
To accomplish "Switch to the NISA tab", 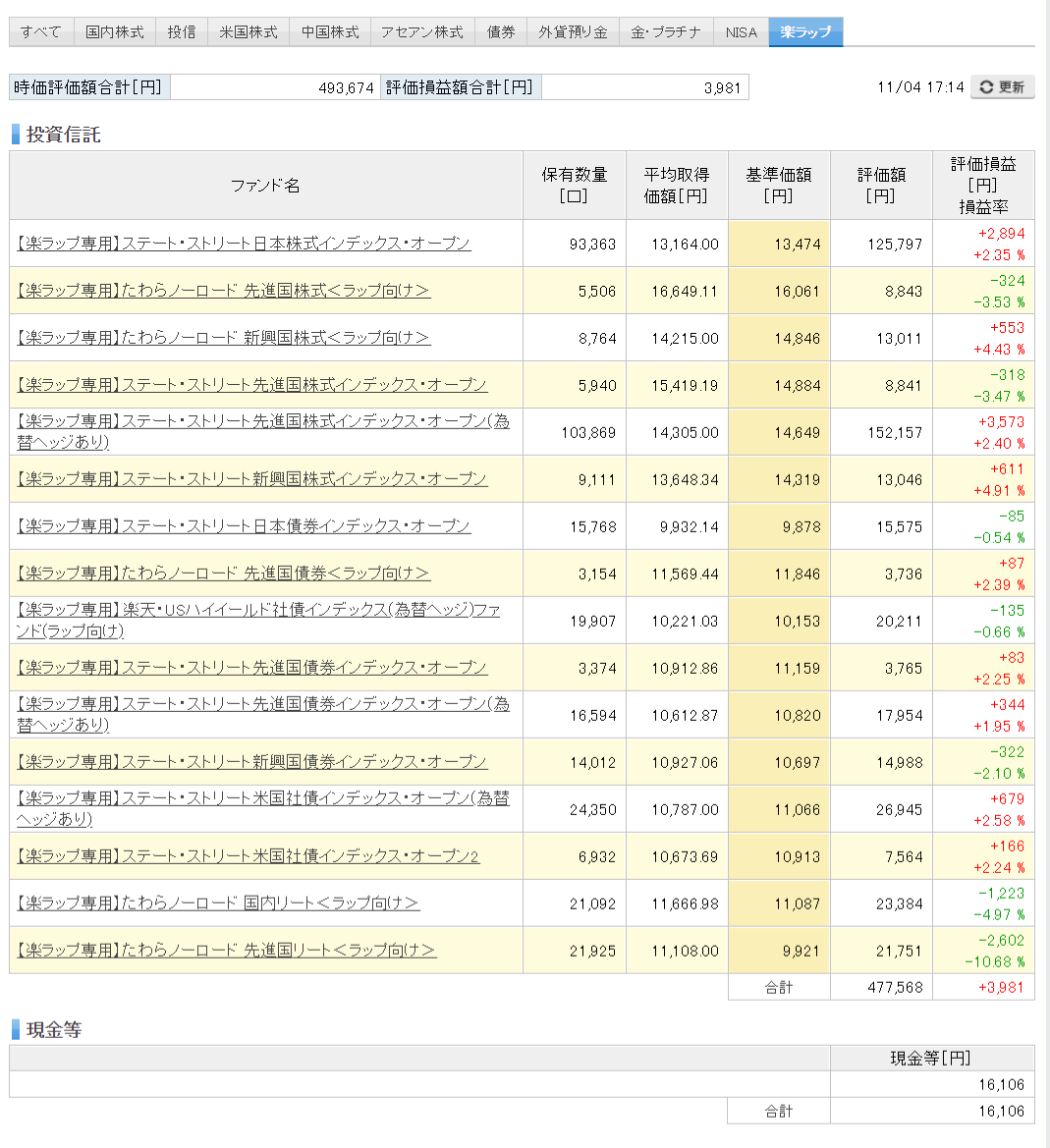I will (x=741, y=32).
